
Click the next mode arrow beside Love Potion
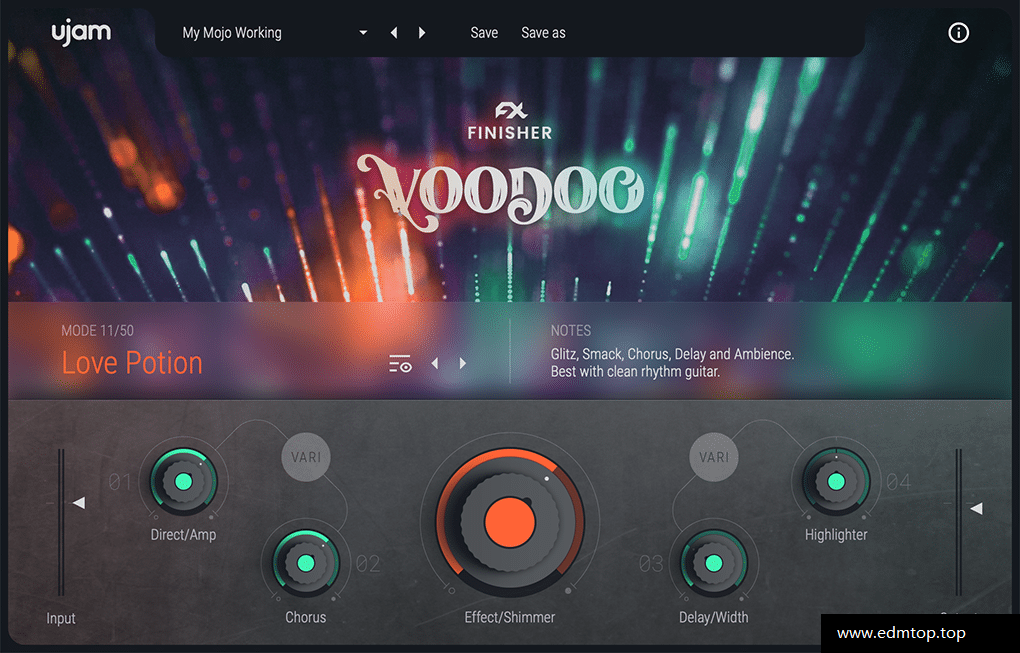coord(462,363)
